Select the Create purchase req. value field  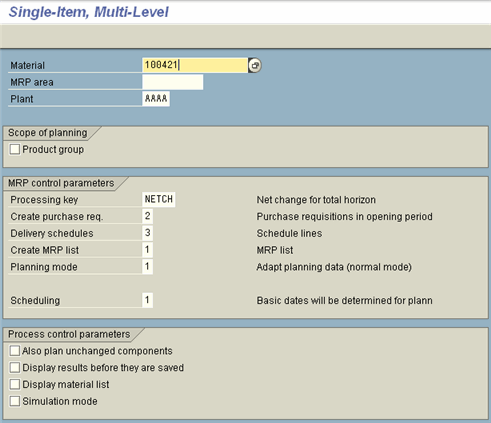coord(148,216)
